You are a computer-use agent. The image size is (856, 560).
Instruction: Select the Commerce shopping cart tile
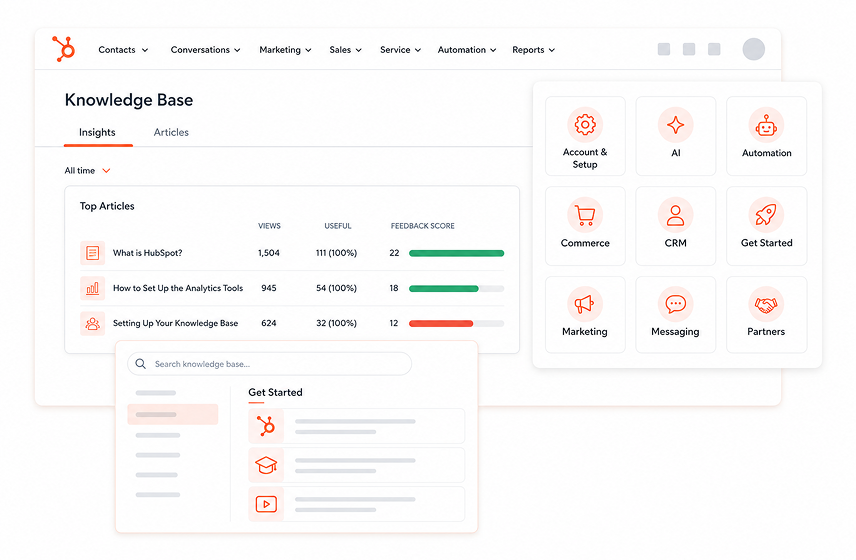(x=585, y=226)
